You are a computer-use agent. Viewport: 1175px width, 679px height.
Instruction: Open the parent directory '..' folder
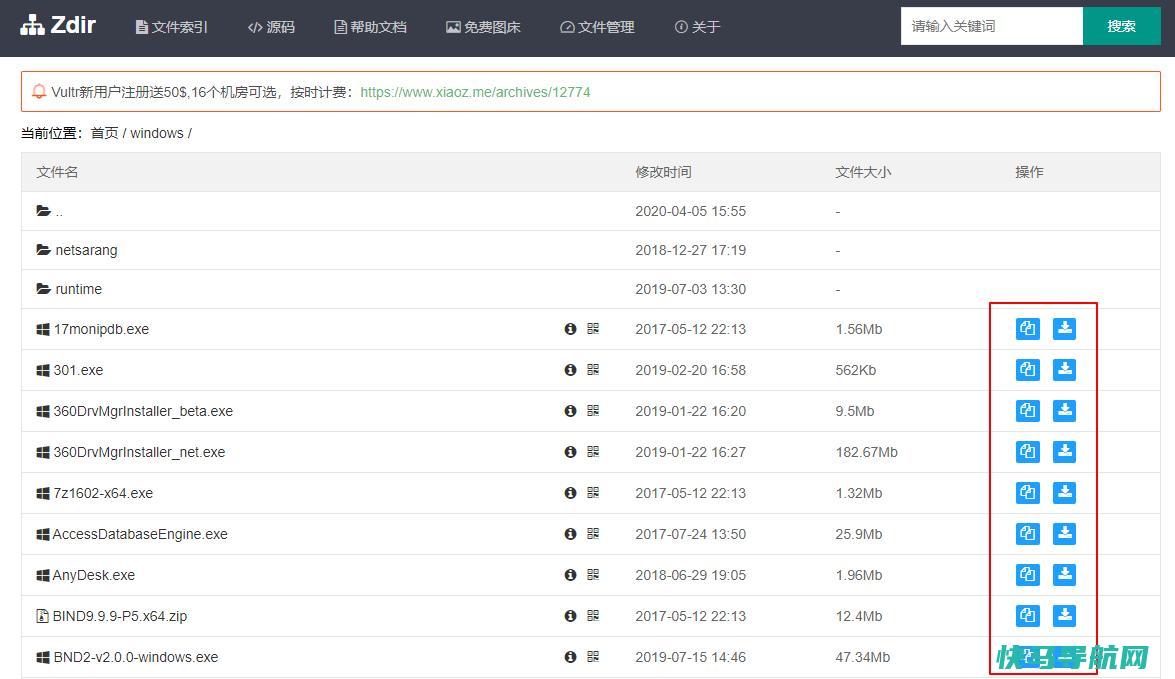click(49, 211)
